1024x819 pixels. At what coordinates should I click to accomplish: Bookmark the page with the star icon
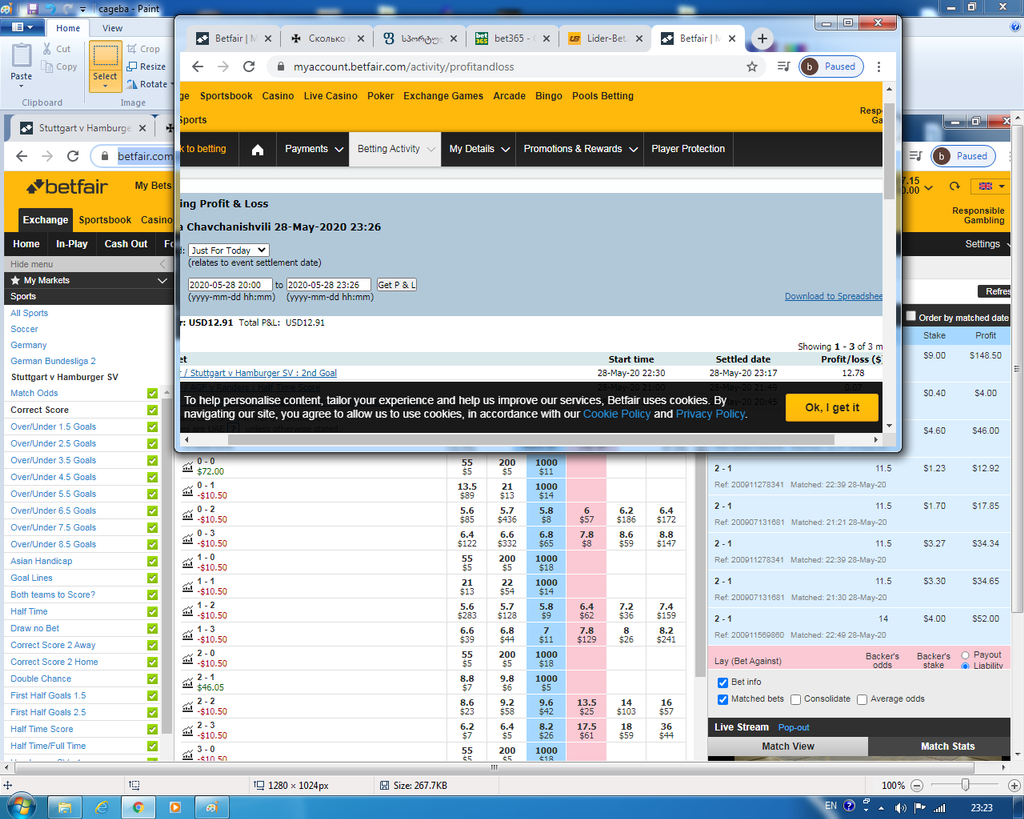tap(752, 67)
